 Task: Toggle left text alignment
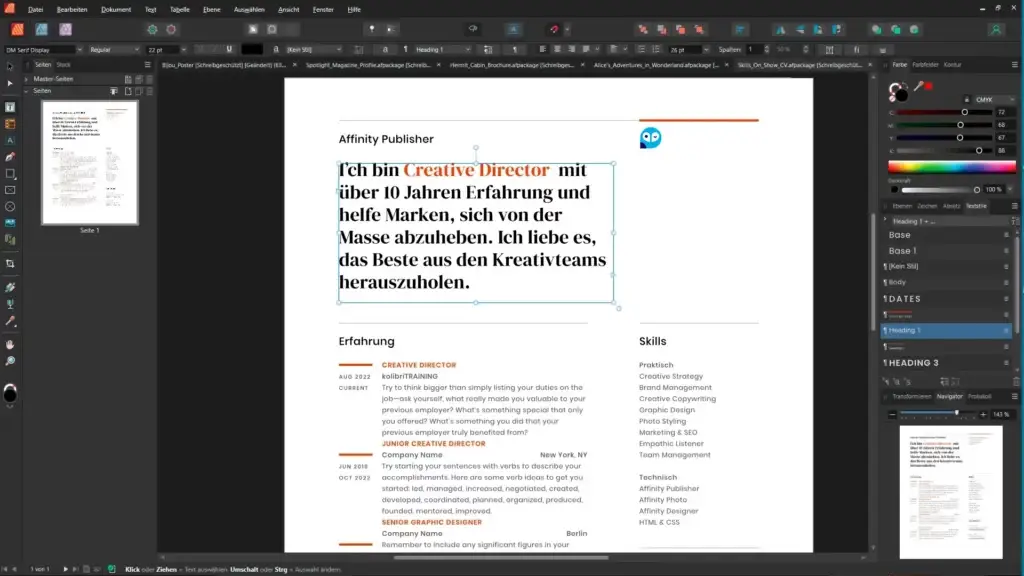[542, 50]
